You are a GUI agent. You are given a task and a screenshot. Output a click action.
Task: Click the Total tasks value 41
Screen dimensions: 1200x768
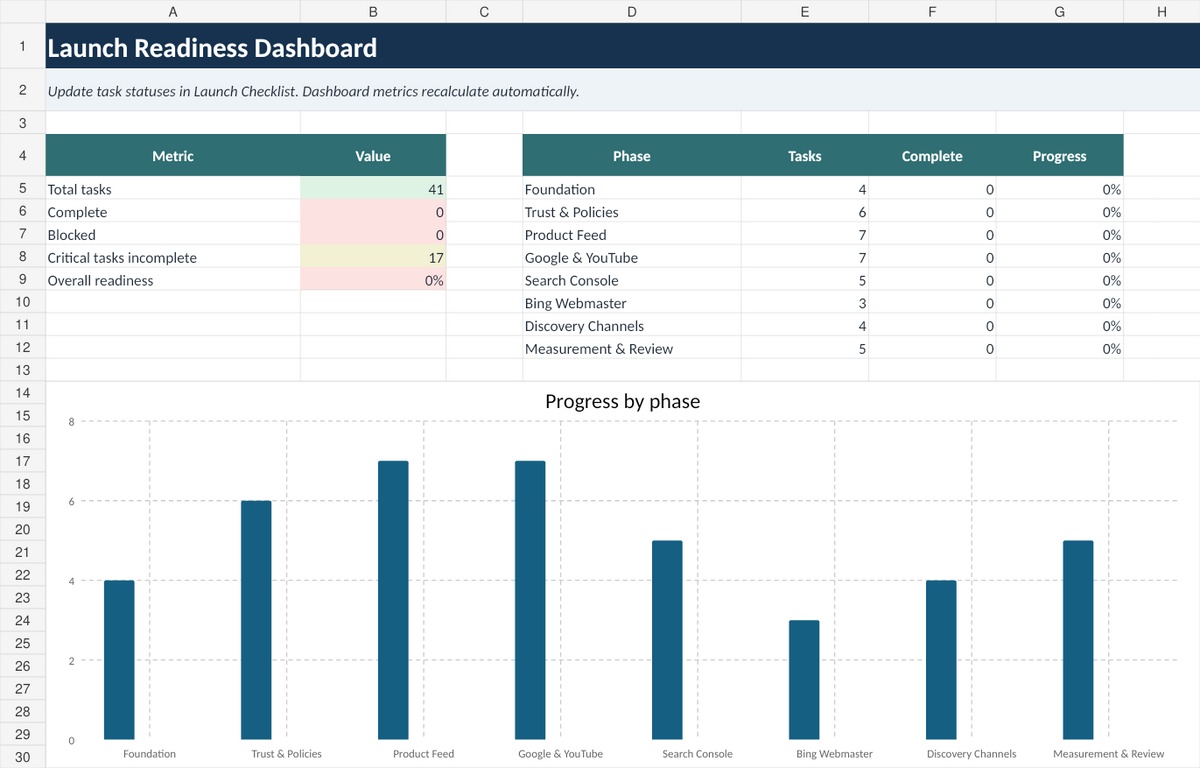coord(373,189)
